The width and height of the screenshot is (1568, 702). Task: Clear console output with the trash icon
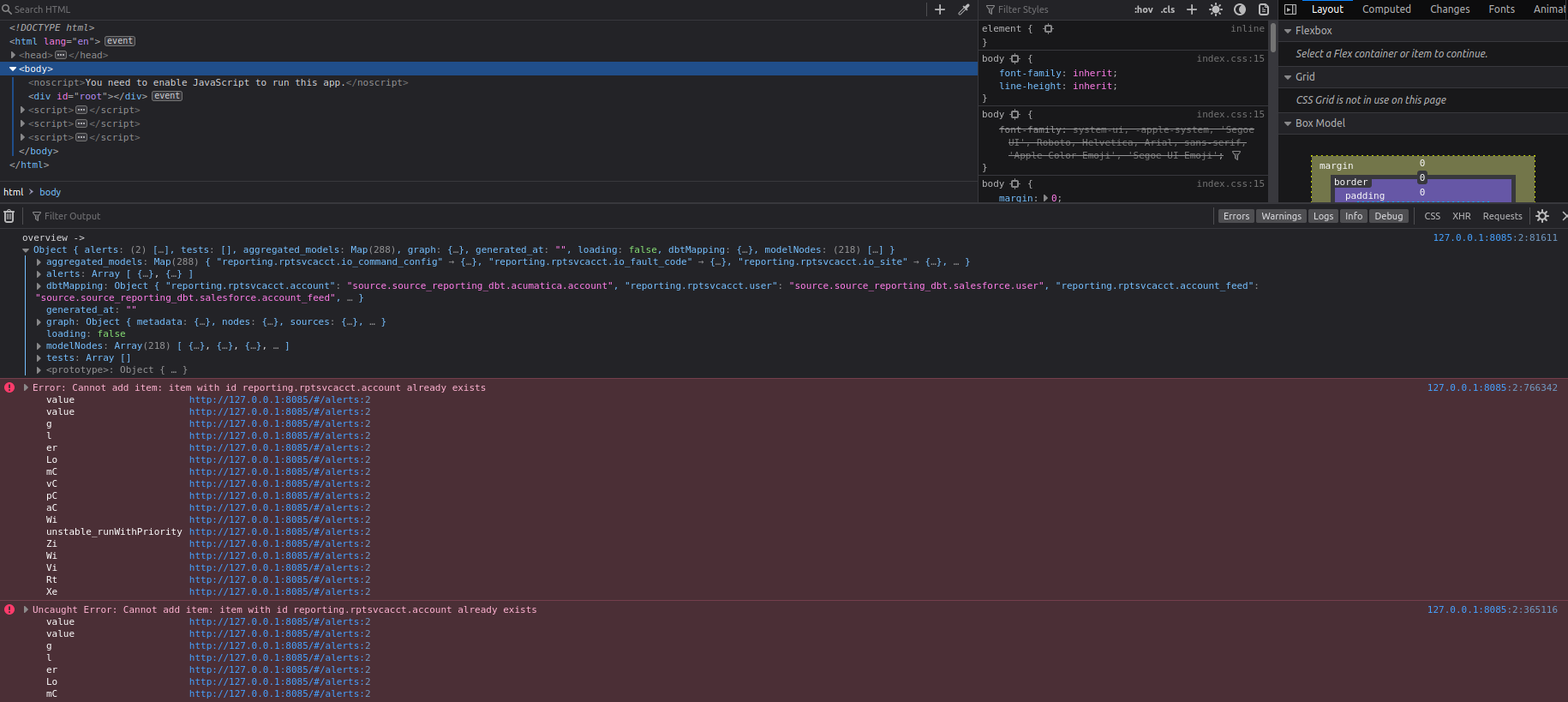pos(9,216)
